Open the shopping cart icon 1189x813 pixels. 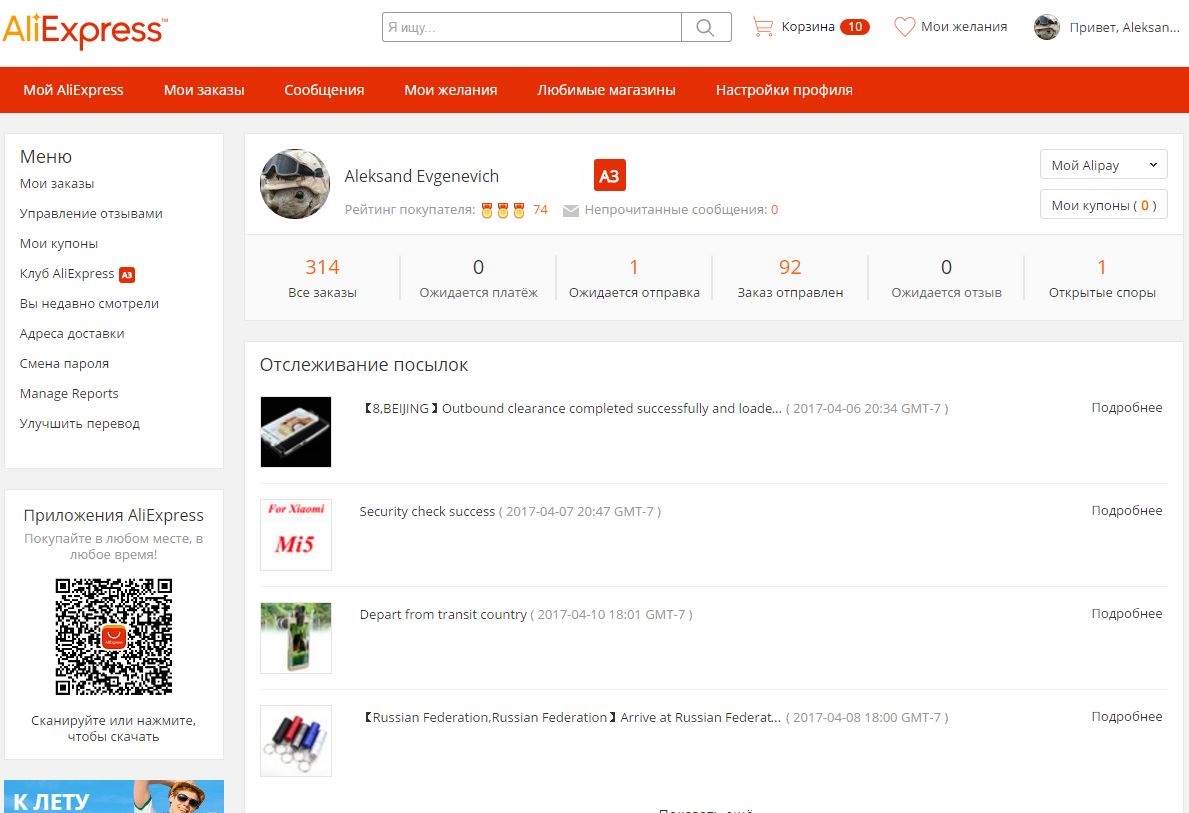(x=763, y=27)
